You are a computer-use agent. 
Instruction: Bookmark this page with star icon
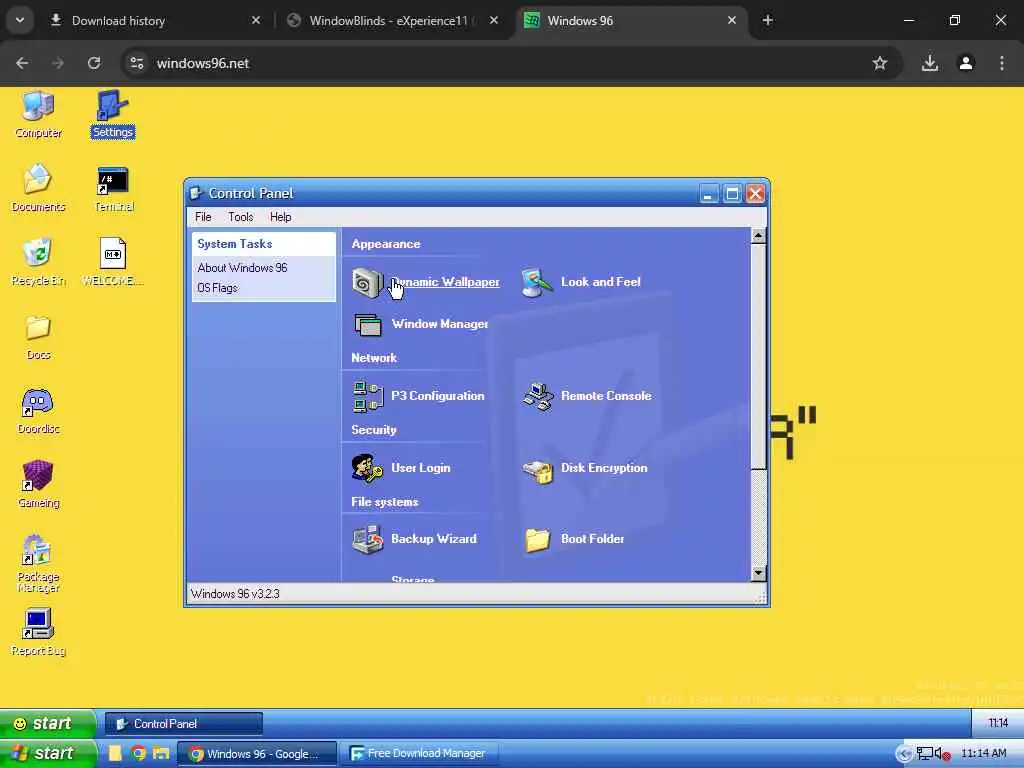click(x=880, y=63)
